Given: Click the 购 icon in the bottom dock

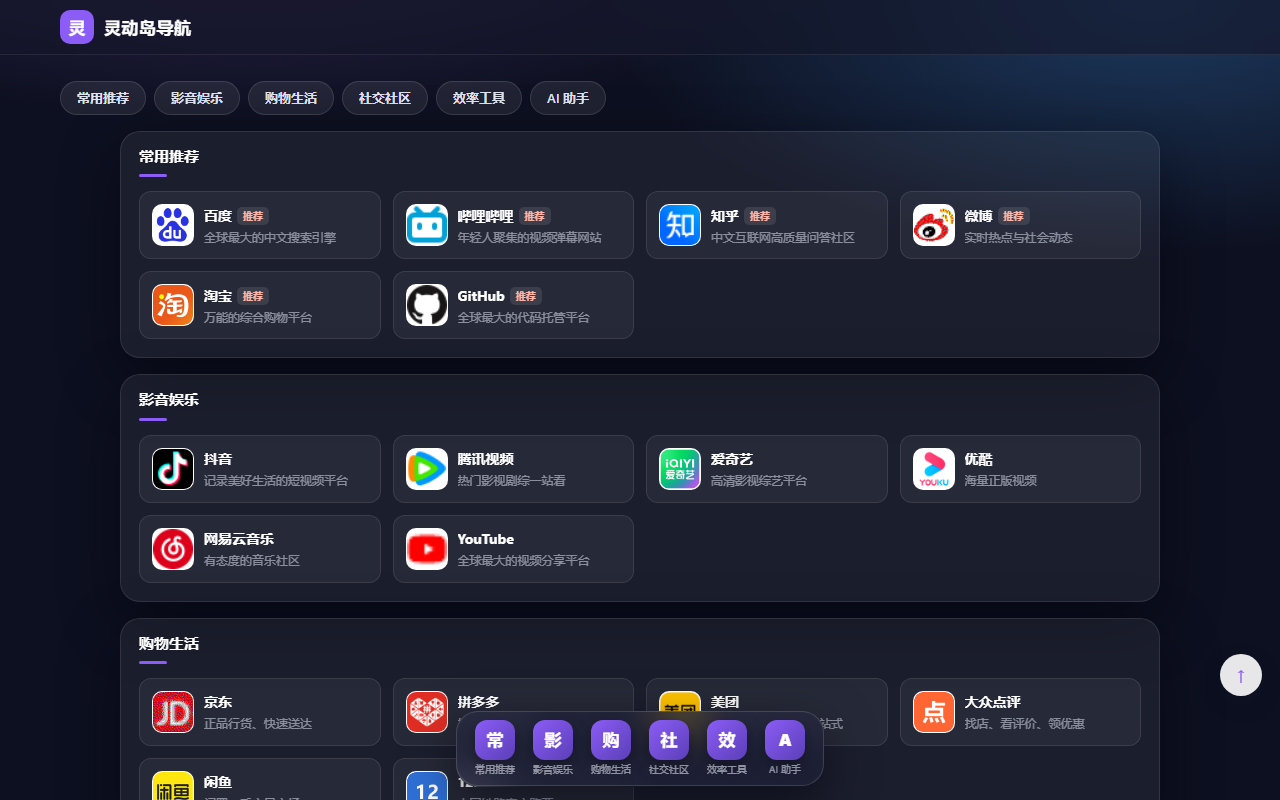Looking at the screenshot, I should coord(611,740).
